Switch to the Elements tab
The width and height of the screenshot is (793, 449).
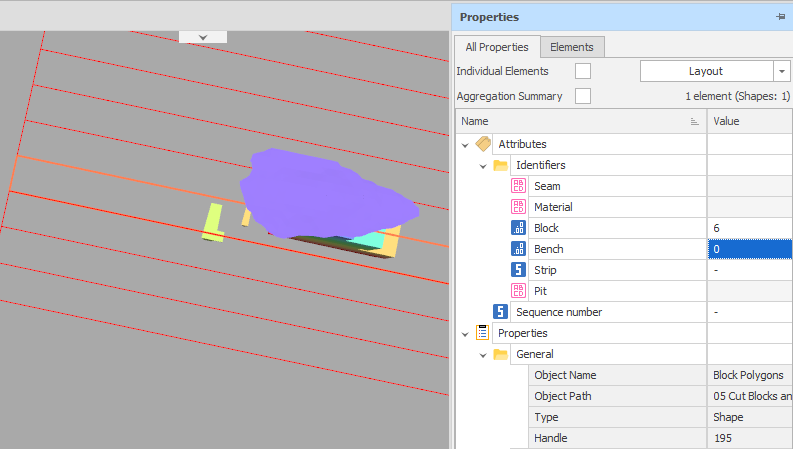tap(572, 47)
